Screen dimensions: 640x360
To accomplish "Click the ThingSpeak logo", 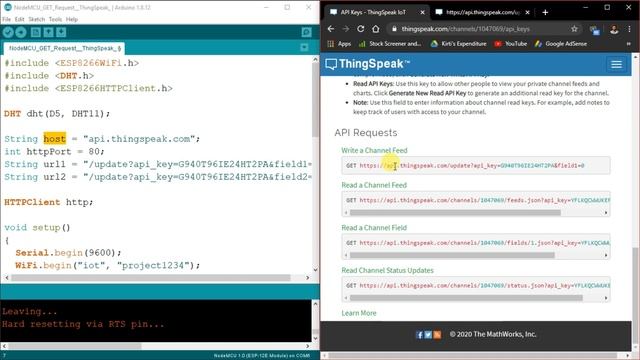I will tap(367, 64).
